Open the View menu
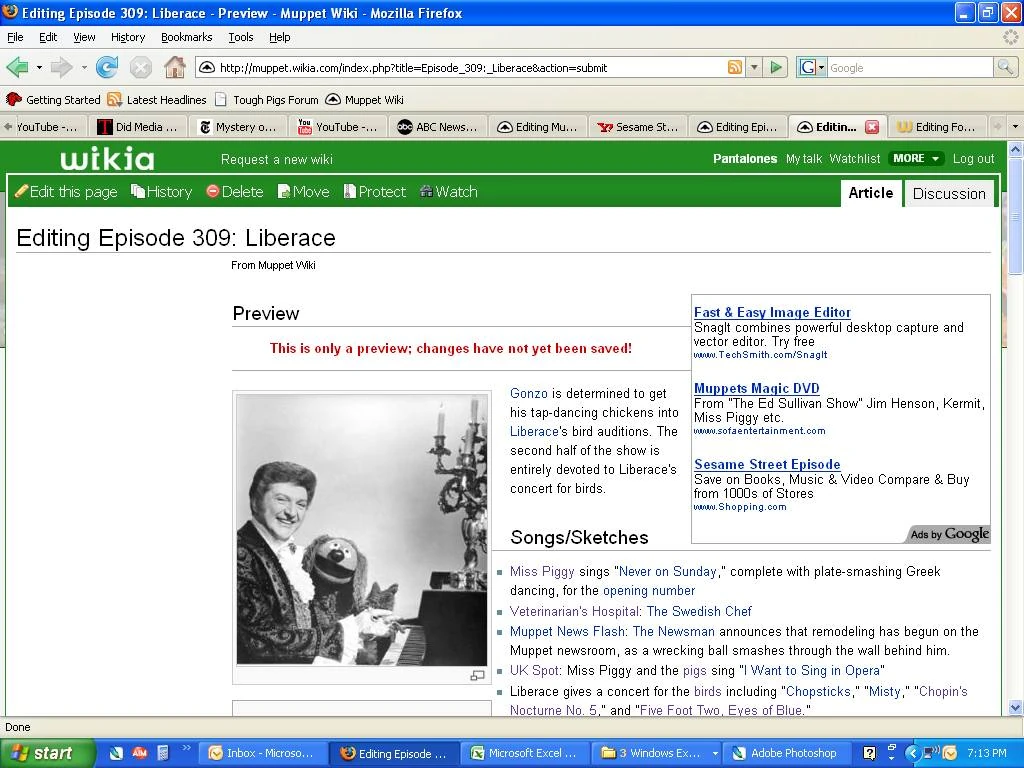The height and width of the screenshot is (768, 1024). (x=84, y=37)
